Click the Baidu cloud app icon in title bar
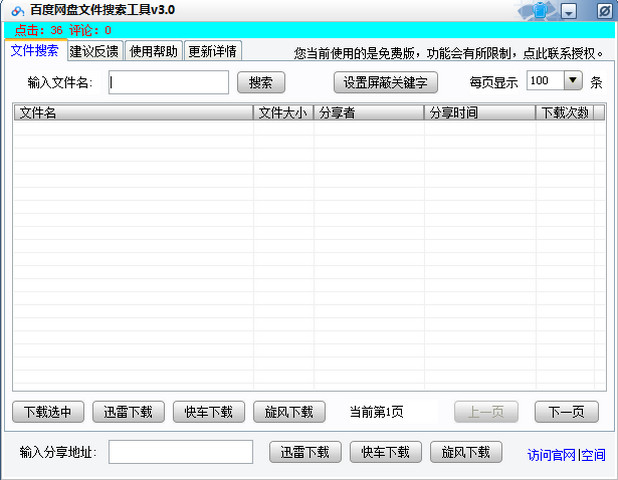Viewport: 618px width, 480px height. tap(17, 11)
